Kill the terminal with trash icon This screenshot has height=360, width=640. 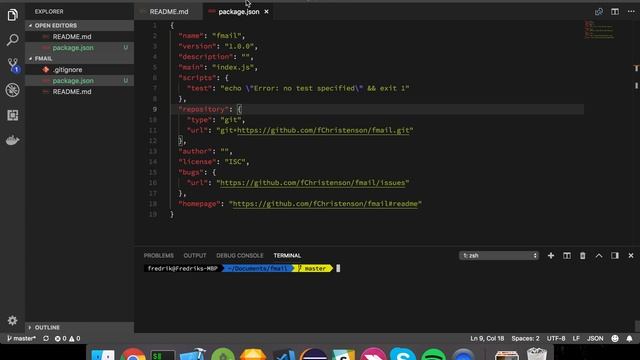[x=582, y=256]
